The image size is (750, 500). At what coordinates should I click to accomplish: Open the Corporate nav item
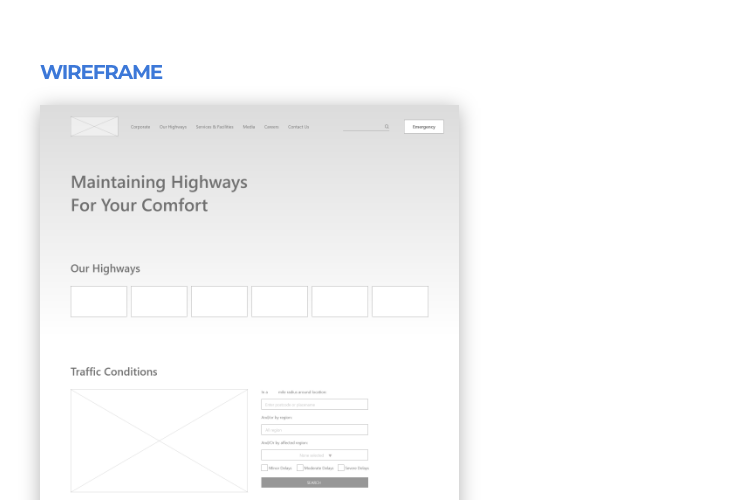tap(140, 127)
